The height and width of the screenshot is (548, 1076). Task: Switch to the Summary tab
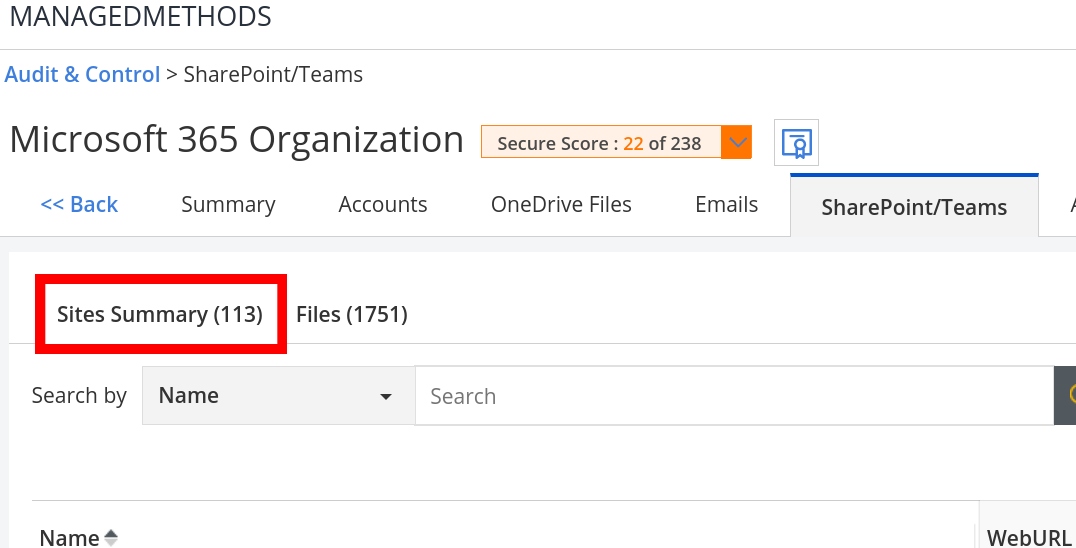coord(228,205)
